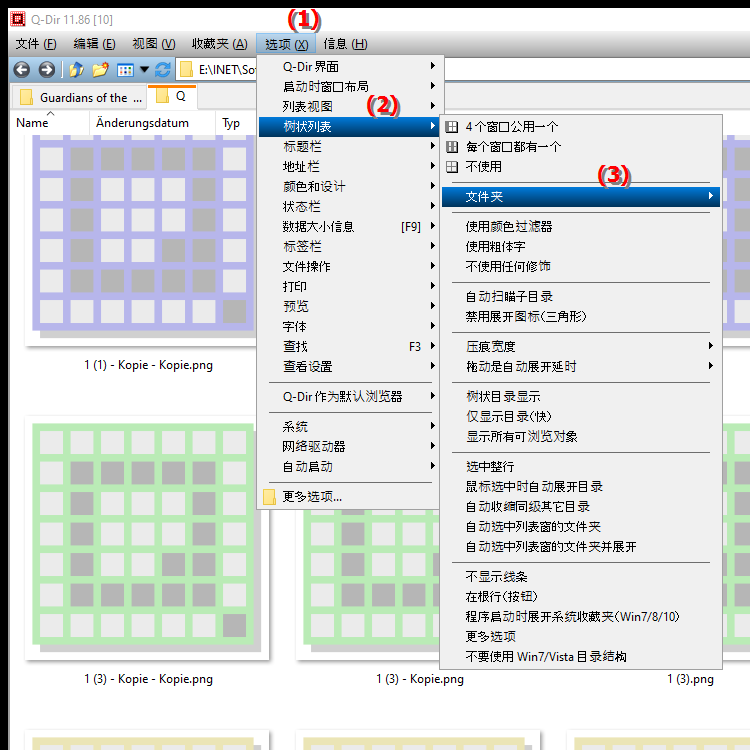Open the 网络驱动器 submenu
The height and width of the screenshot is (750, 750).
[x=349, y=446]
